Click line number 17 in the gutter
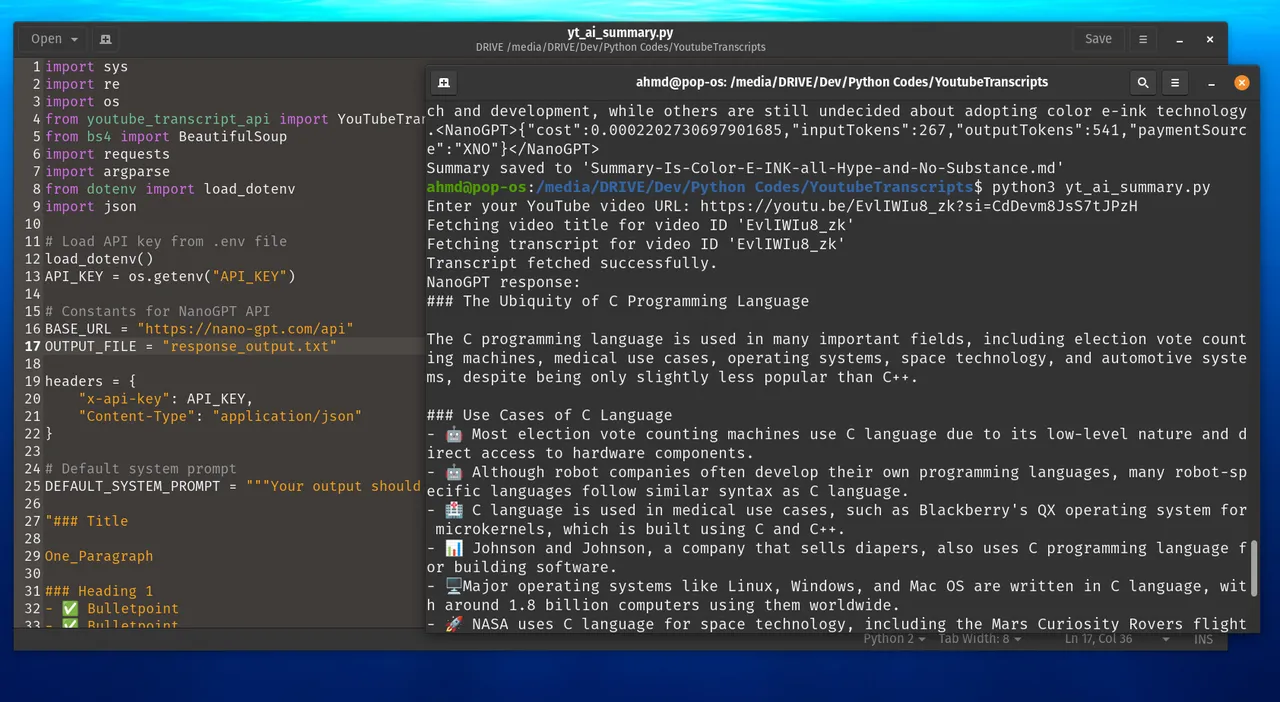Image resolution: width=1280 pixels, height=702 pixels. tap(32, 346)
